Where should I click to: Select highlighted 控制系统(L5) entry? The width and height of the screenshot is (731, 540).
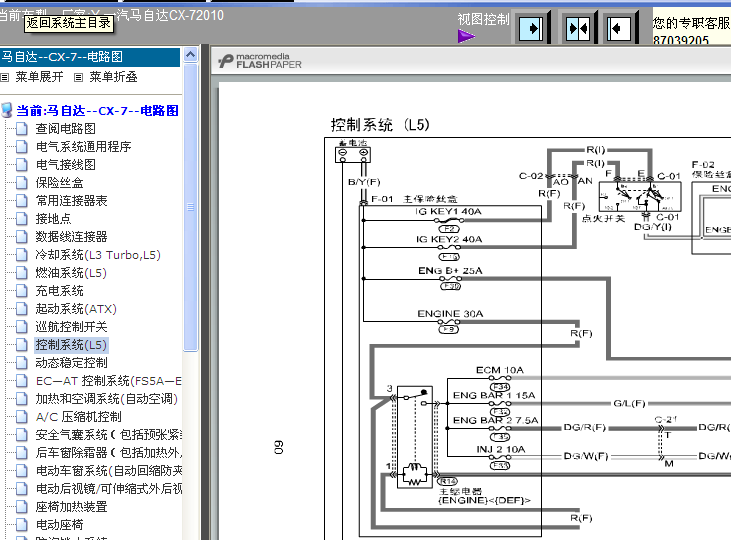(x=71, y=345)
